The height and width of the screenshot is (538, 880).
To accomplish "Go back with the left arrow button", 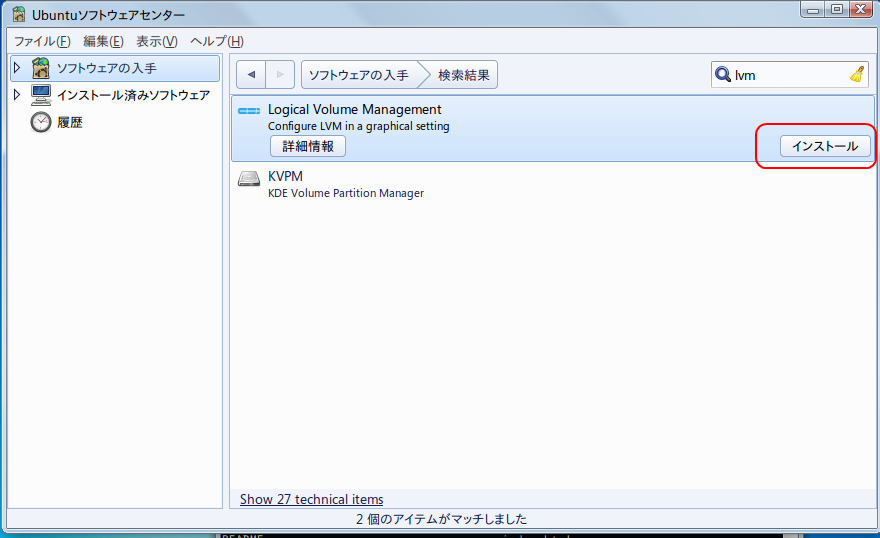I will pos(251,75).
